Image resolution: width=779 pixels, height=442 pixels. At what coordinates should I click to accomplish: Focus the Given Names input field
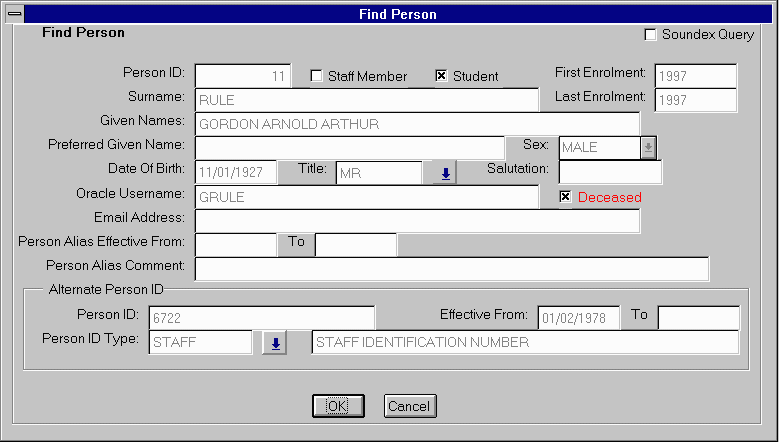[x=417, y=124]
